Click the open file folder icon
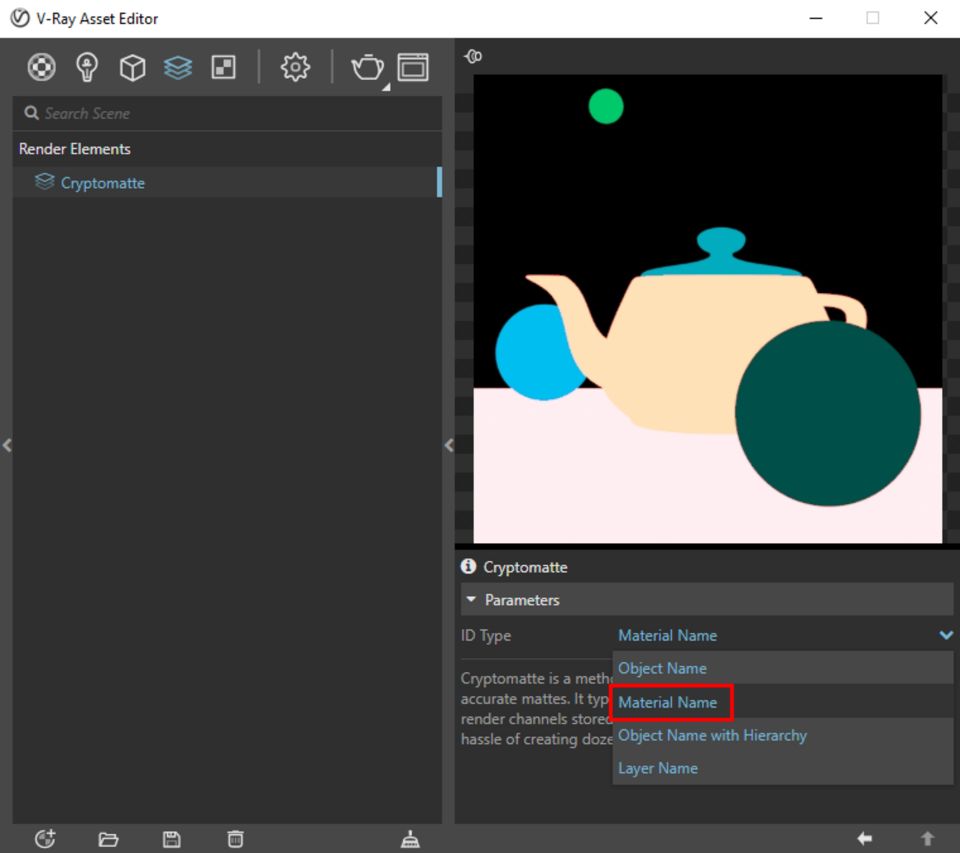This screenshot has width=960, height=853. coord(108,839)
